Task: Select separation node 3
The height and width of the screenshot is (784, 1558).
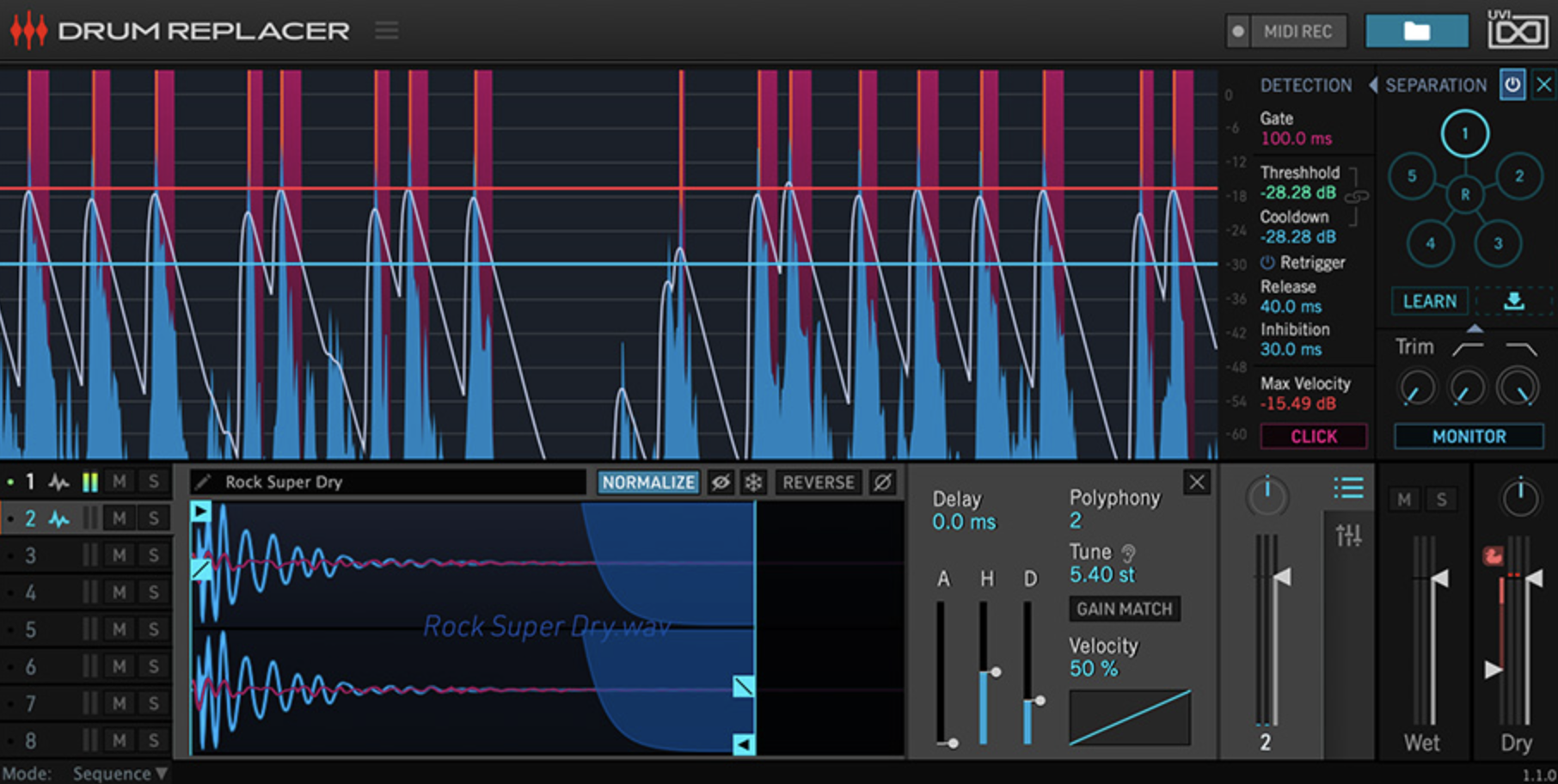Action: (x=1498, y=243)
